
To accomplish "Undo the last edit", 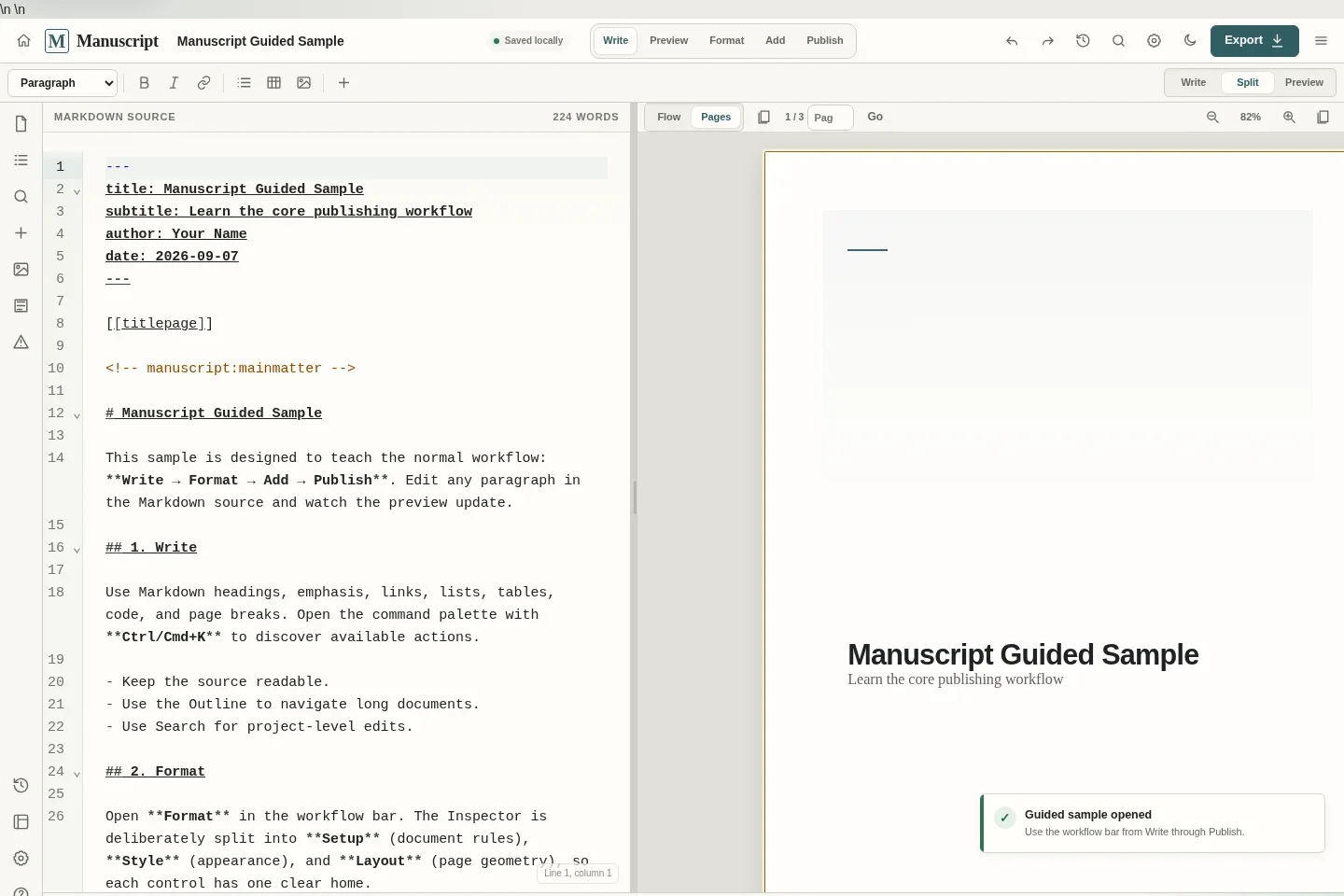I will coord(1012,41).
